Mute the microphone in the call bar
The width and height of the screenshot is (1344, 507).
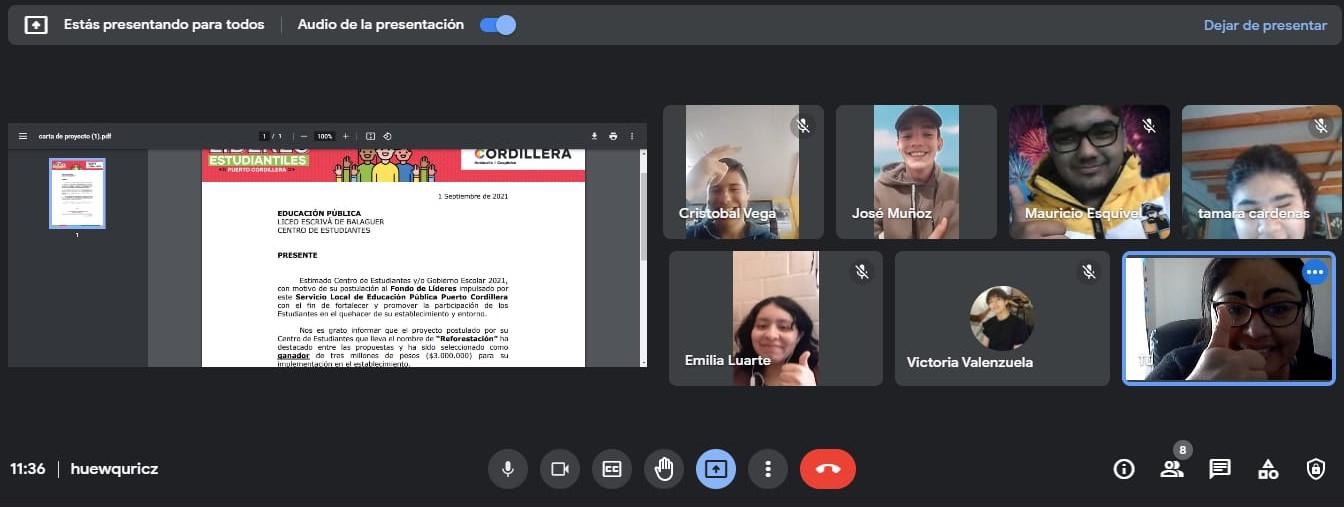point(508,469)
